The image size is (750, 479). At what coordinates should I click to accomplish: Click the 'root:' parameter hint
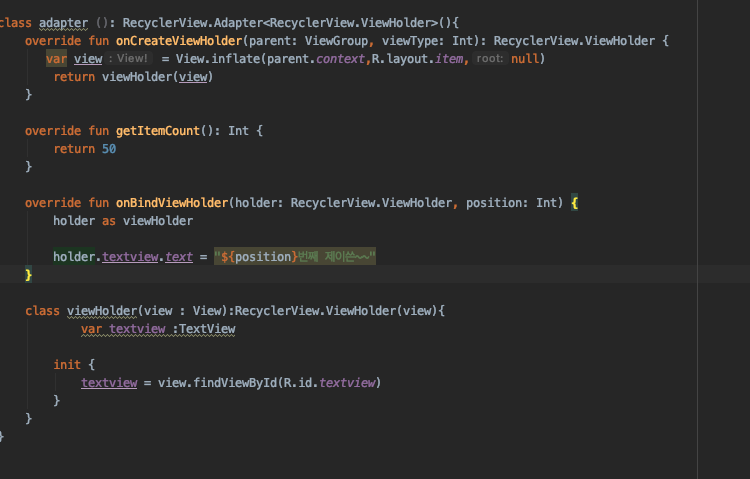click(490, 58)
